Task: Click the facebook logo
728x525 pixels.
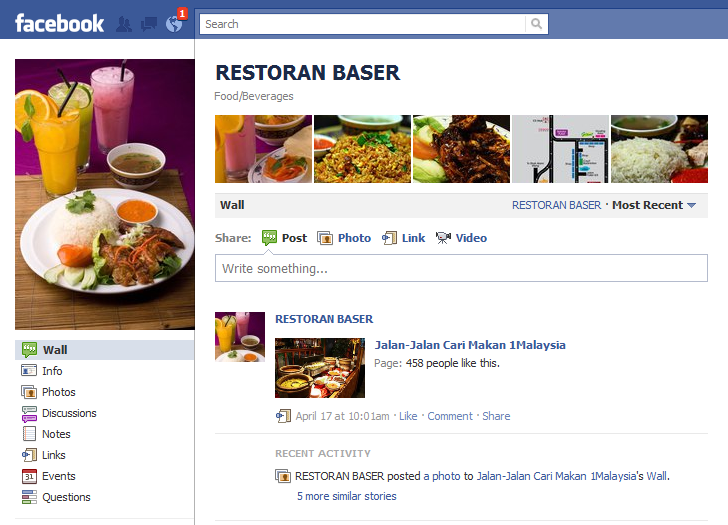Action: (59, 23)
